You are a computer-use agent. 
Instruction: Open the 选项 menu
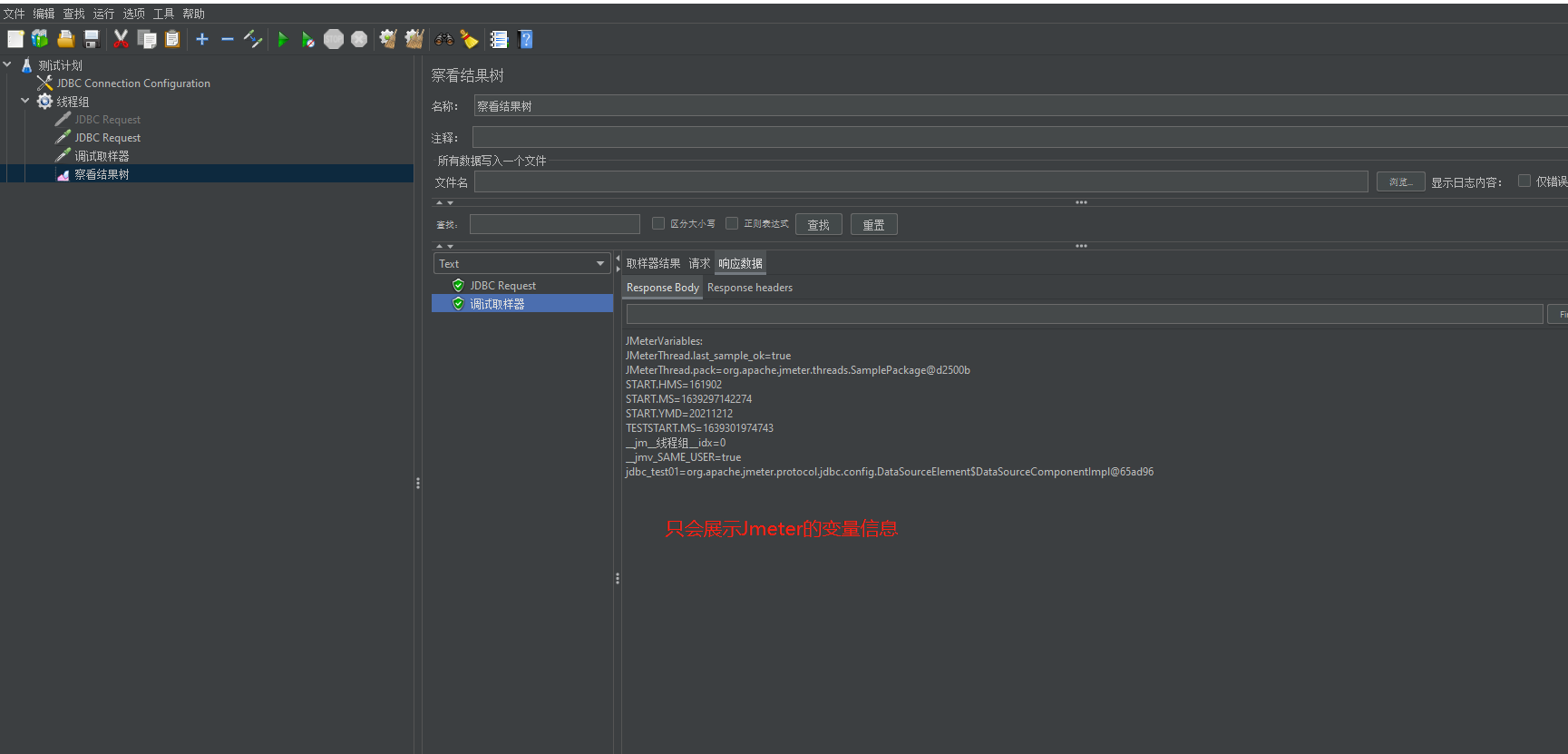[133, 14]
